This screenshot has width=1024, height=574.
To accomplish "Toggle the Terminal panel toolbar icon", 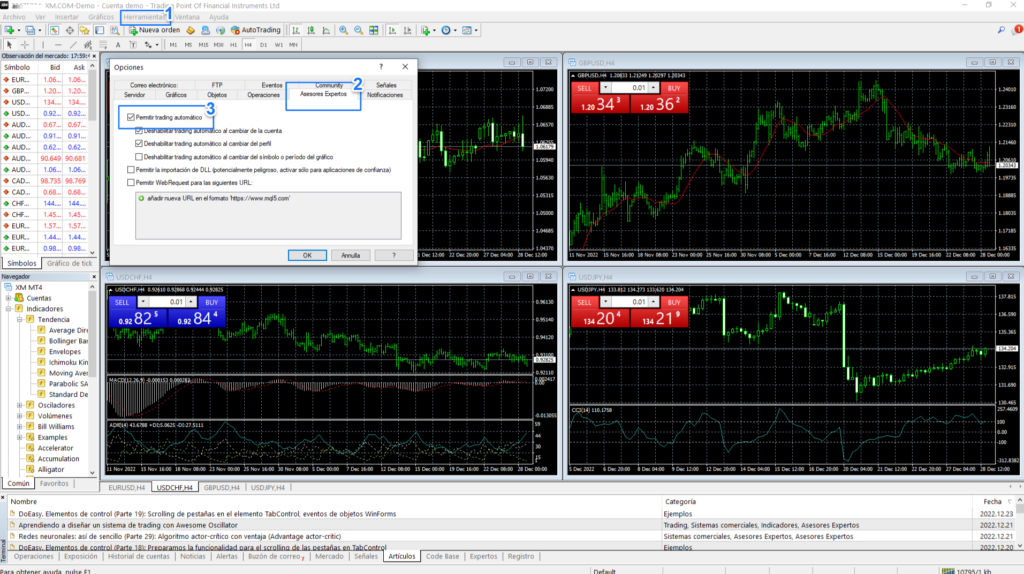I will click(x=99, y=30).
